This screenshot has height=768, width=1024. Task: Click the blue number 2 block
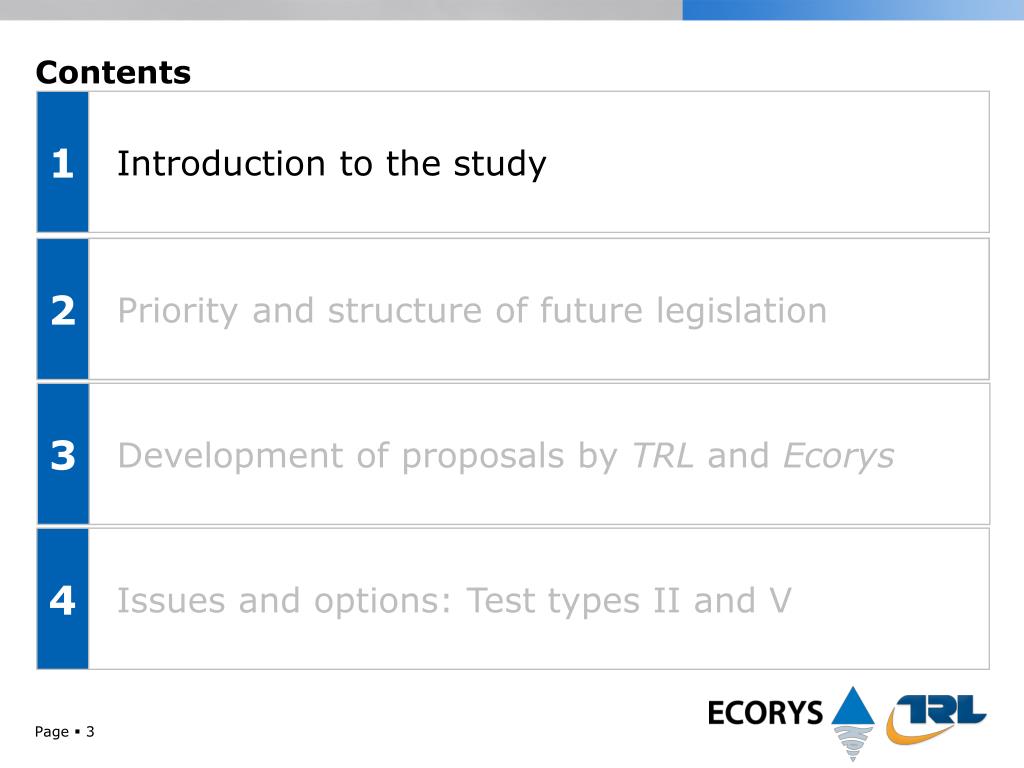click(x=63, y=309)
